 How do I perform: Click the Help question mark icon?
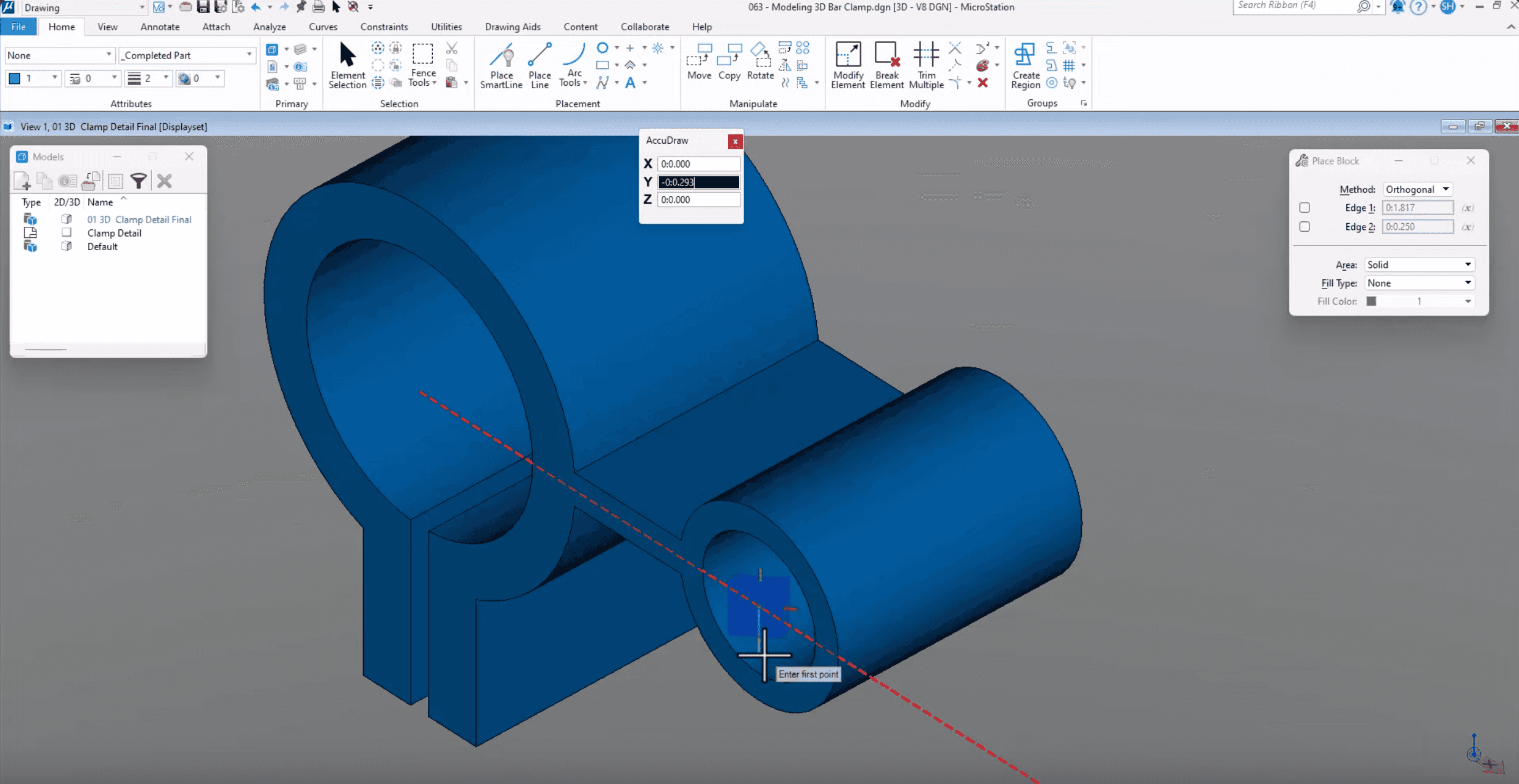(1418, 7)
